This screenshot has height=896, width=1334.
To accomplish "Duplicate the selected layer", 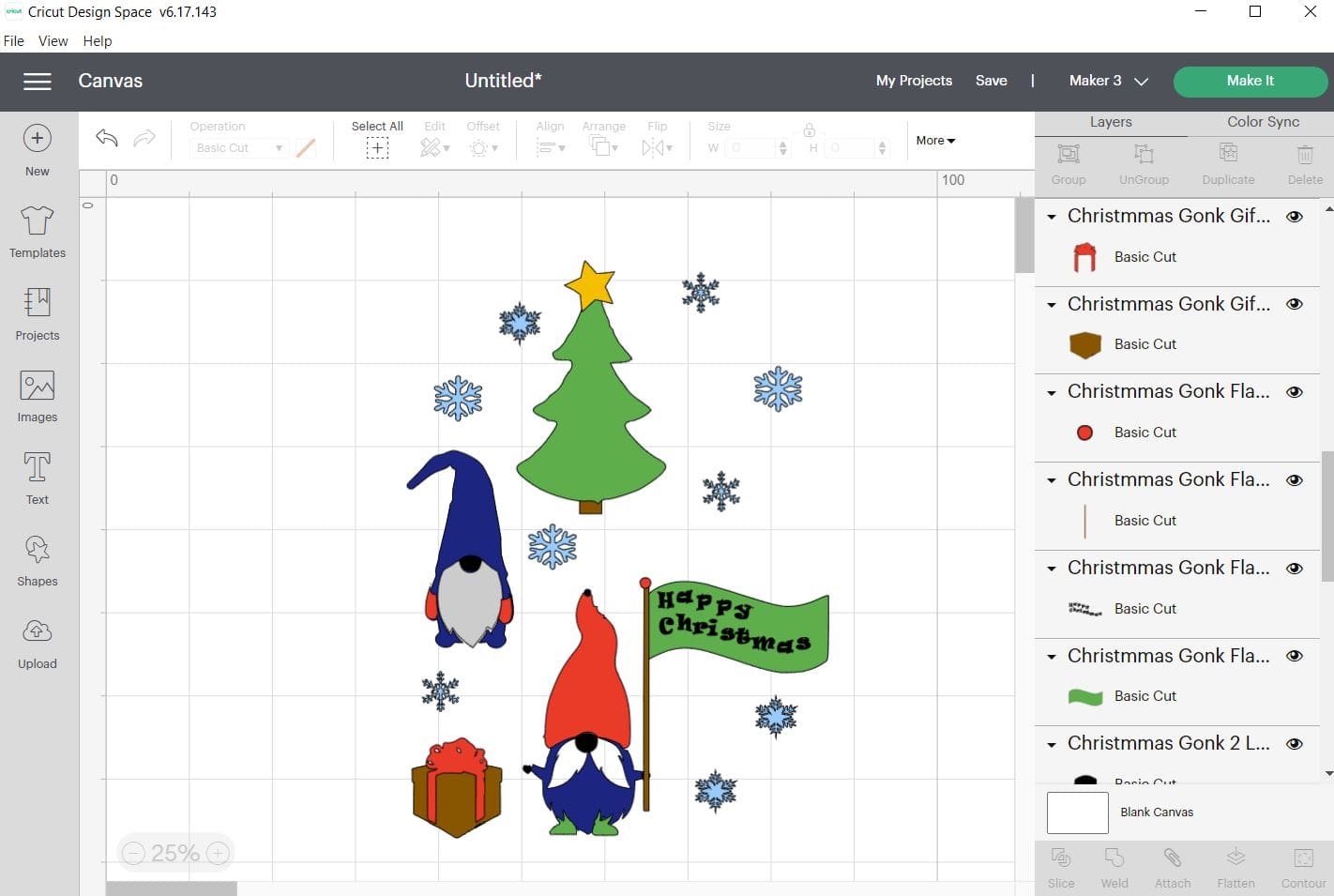I will point(1228,164).
